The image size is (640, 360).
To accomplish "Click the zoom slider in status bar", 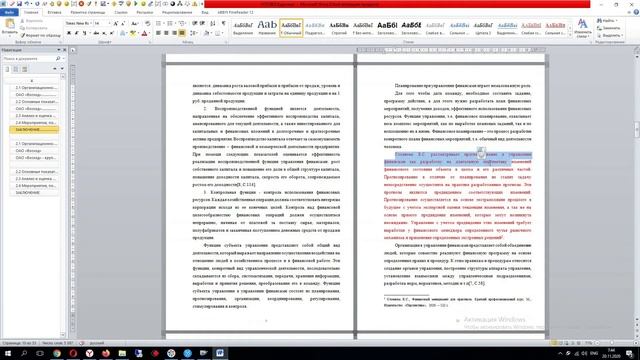I will coord(611,343).
